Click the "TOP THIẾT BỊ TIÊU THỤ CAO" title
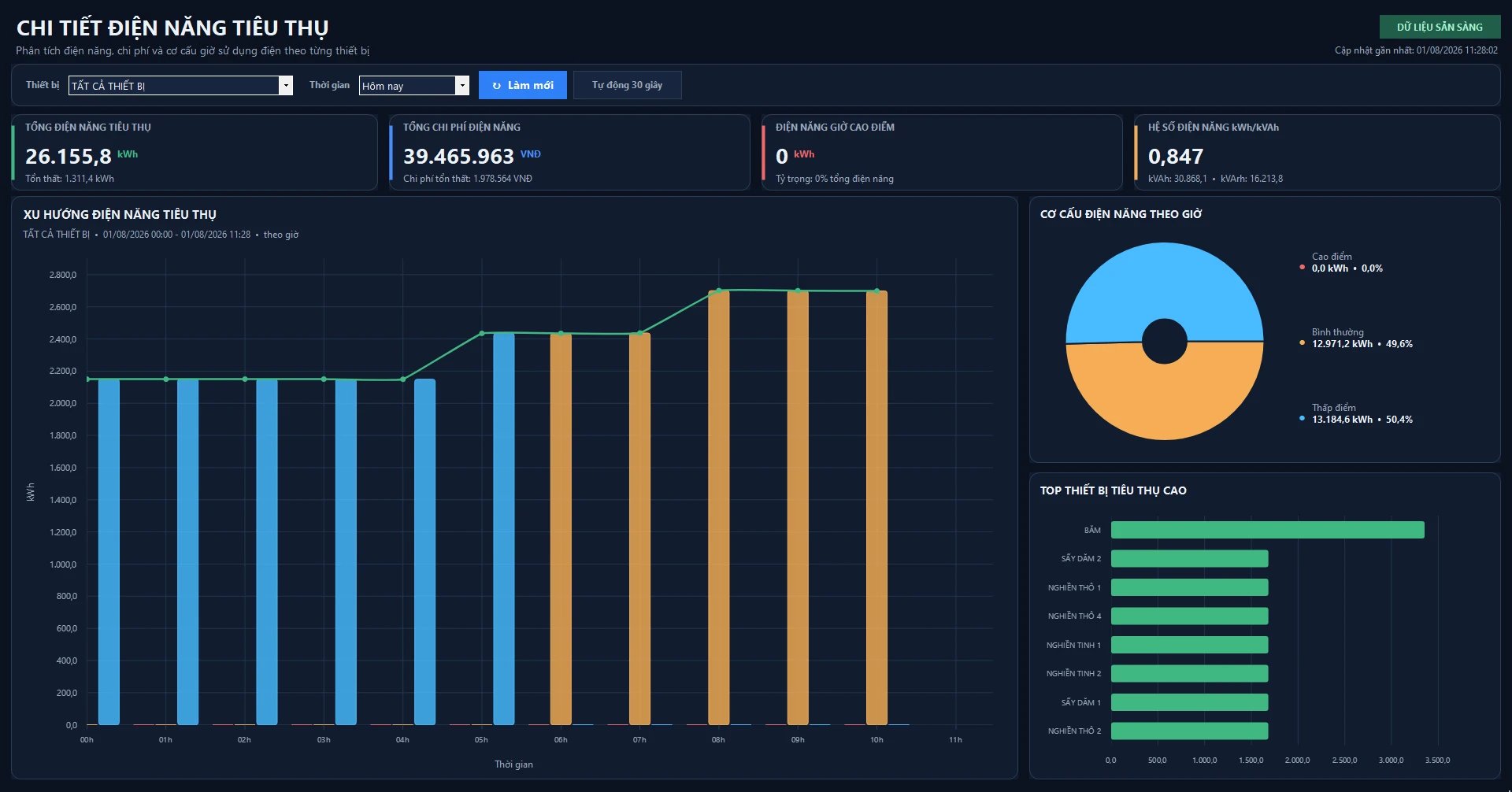This screenshot has height=792, width=1512. (x=1113, y=490)
